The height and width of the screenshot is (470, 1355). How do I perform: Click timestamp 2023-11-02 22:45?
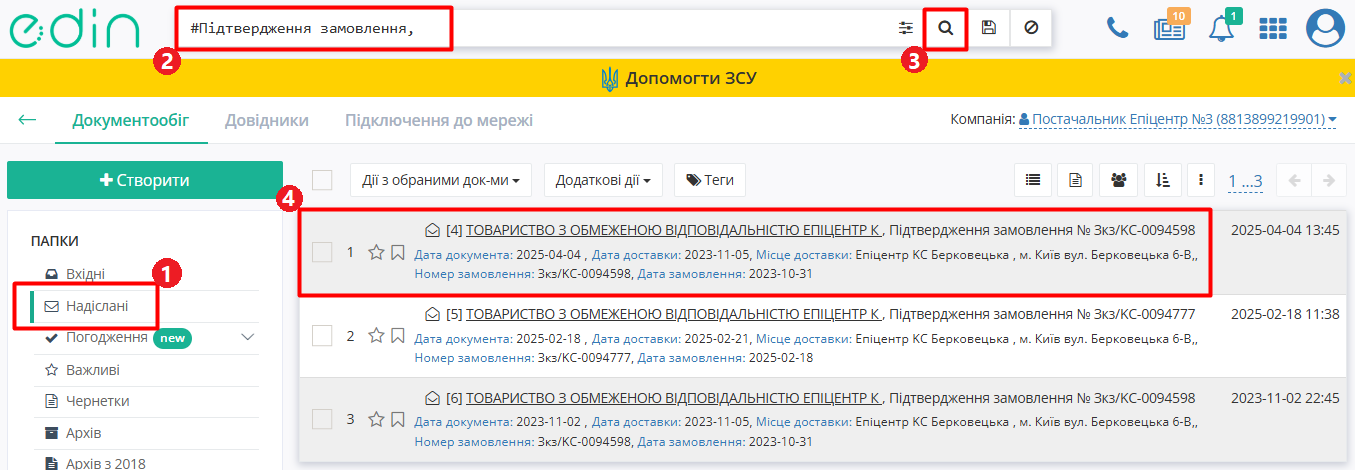coord(1285,398)
